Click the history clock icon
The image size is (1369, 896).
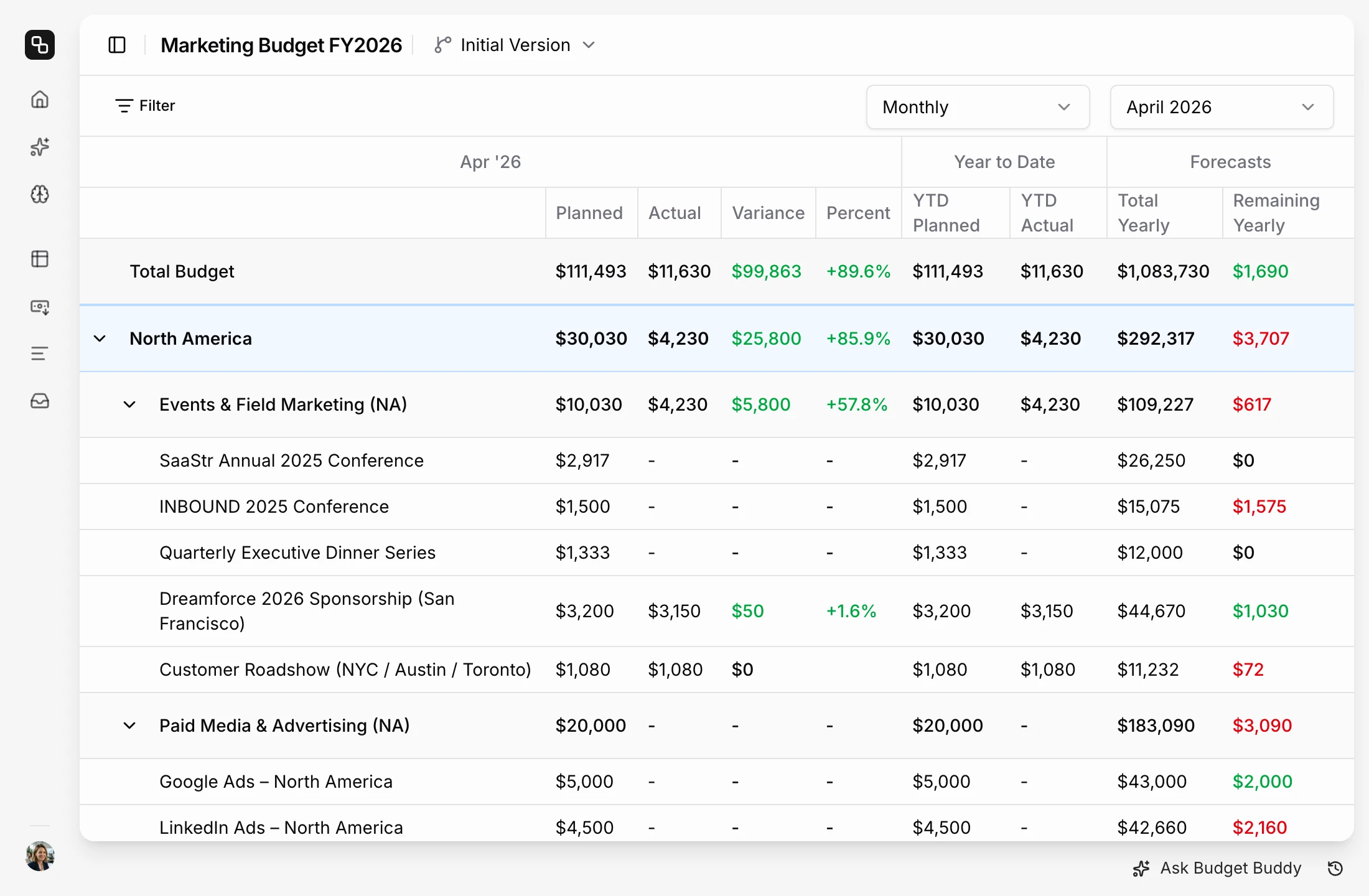(1335, 868)
